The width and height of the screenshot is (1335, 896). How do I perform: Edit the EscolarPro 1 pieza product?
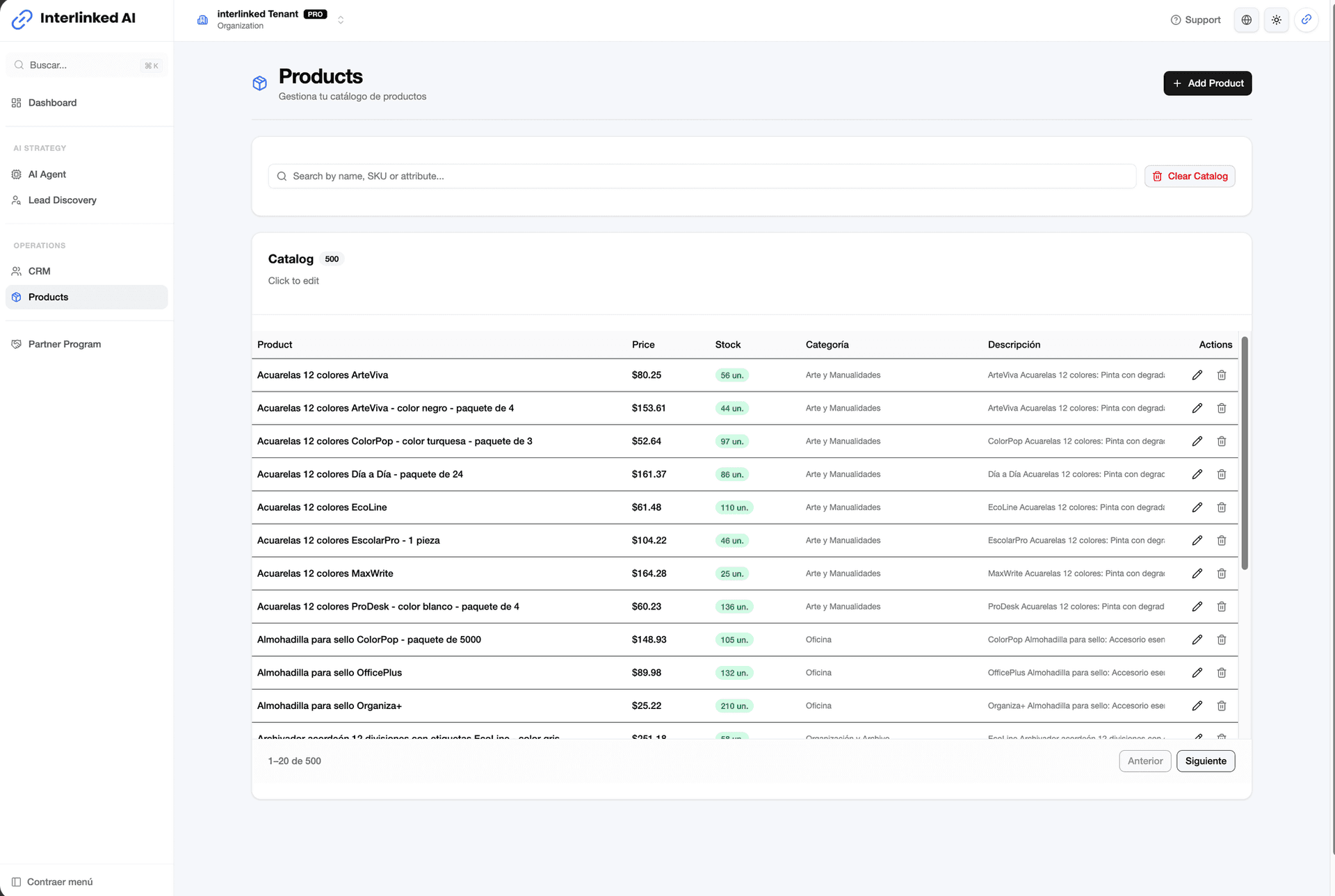[x=1197, y=540]
